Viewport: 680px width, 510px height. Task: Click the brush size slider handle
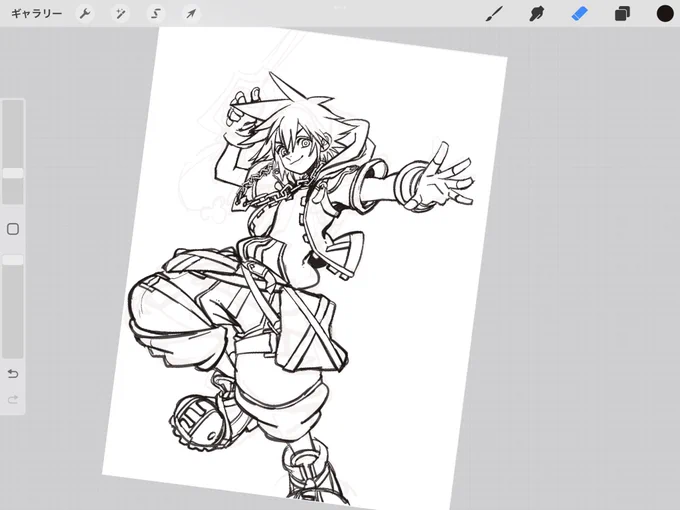click(13, 173)
